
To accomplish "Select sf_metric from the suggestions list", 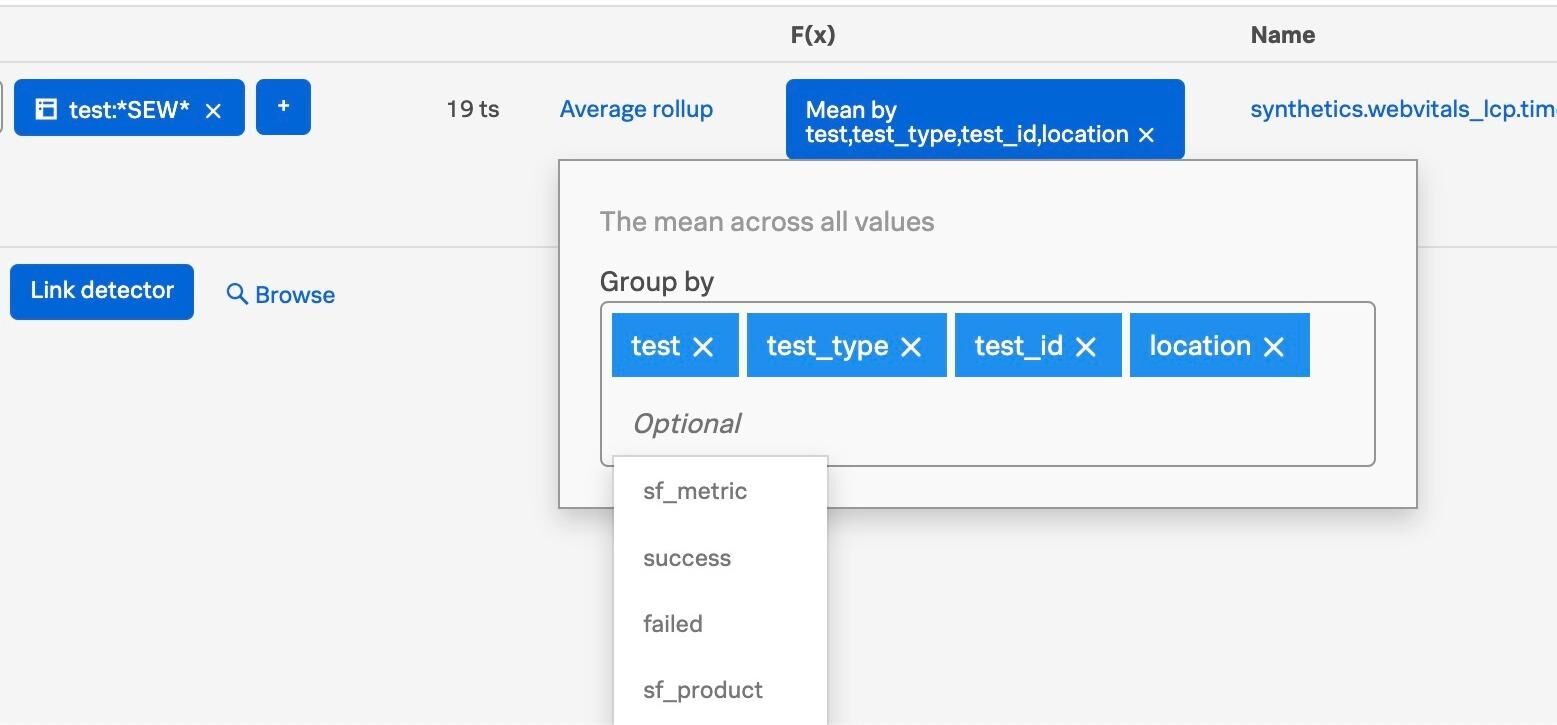I will (694, 491).
